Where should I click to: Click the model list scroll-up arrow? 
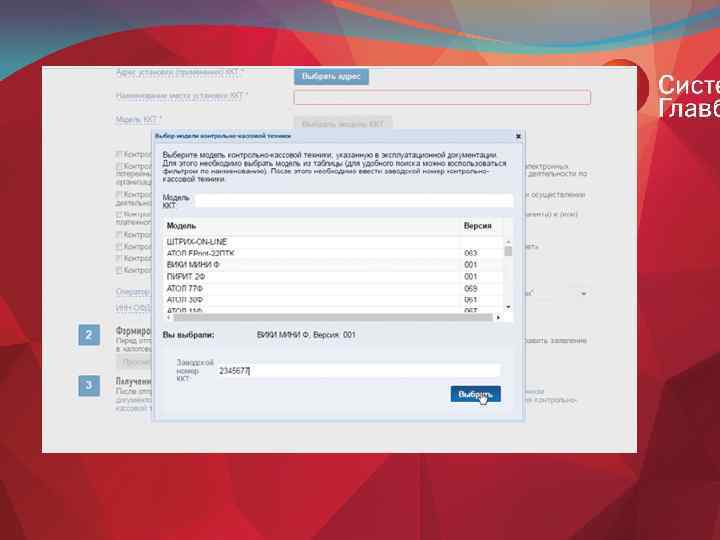coord(508,242)
